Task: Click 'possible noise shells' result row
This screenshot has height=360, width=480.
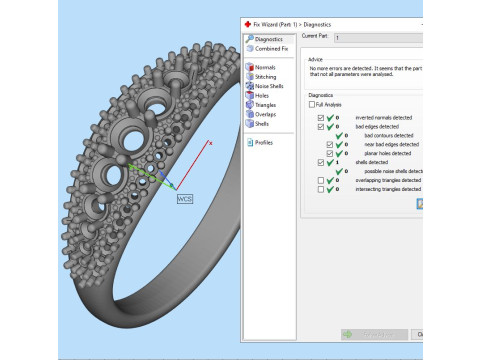Action: pos(379,171)
